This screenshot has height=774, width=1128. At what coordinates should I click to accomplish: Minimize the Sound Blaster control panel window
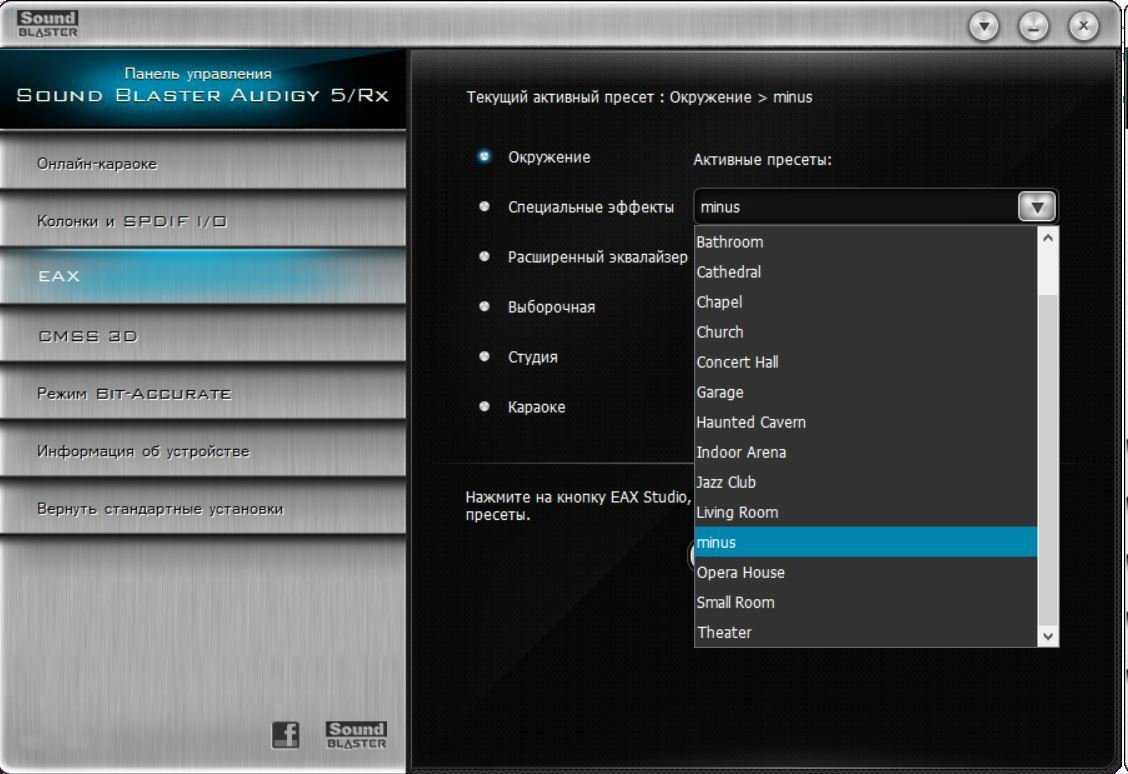click(x=1034, y=27)
